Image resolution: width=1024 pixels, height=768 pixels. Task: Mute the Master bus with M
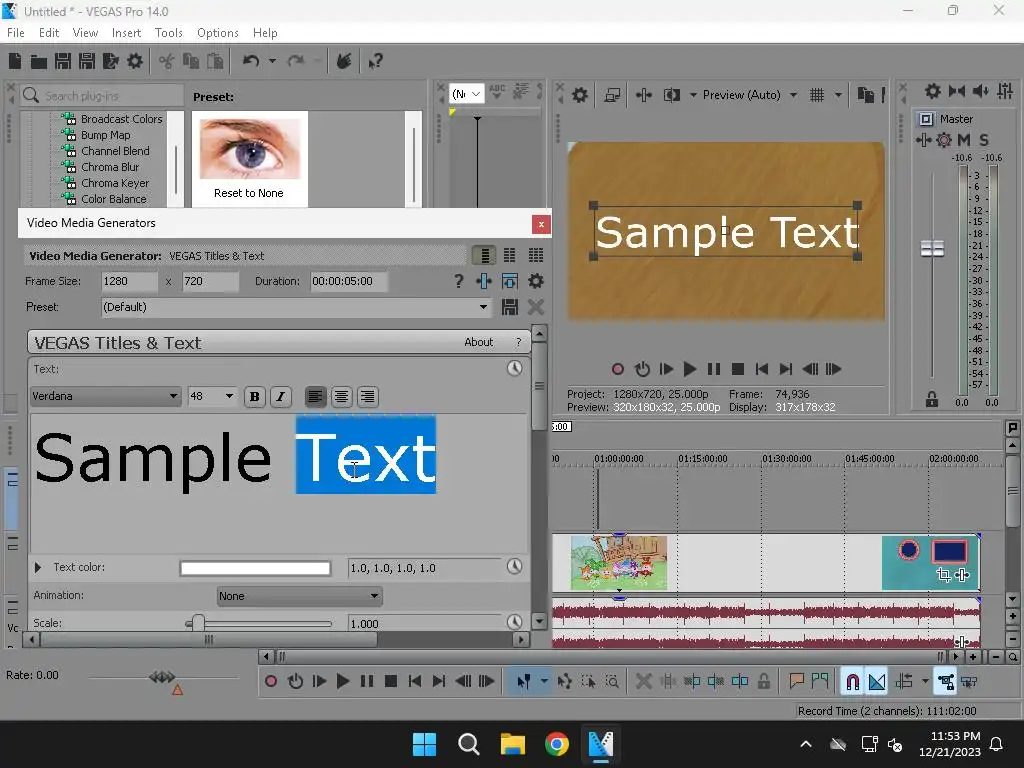(963, 140)
